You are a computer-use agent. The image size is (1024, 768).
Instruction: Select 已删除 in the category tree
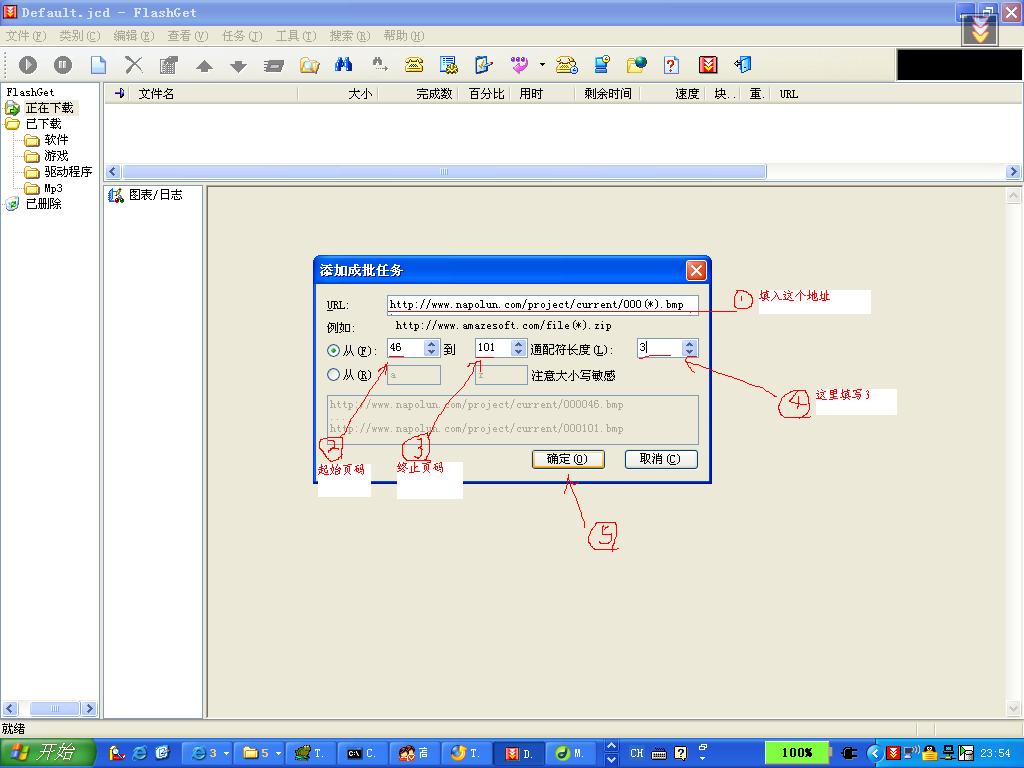[43, 204]
